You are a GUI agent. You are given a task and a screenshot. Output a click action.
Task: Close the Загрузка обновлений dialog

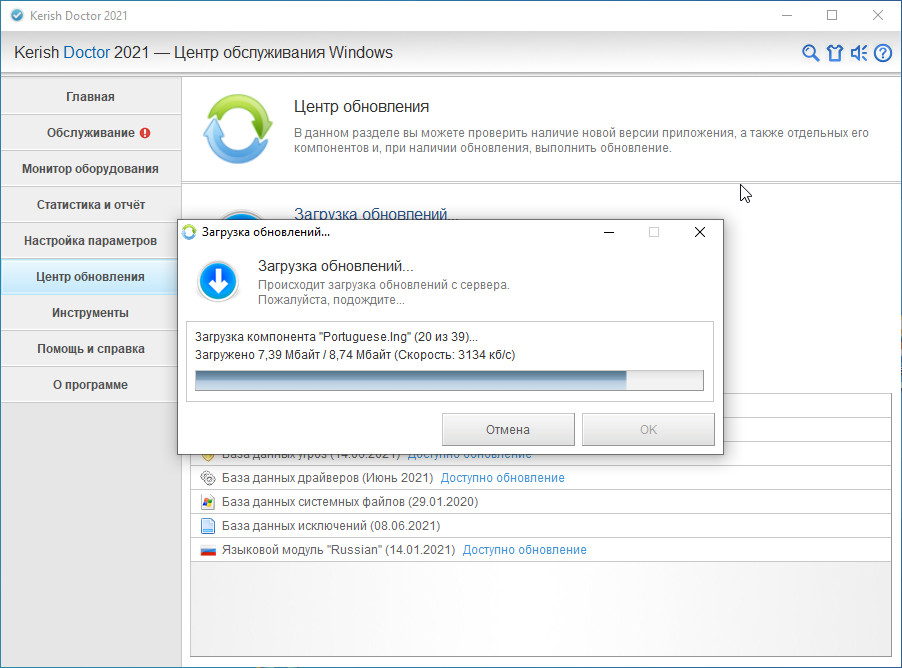[700, 232]
